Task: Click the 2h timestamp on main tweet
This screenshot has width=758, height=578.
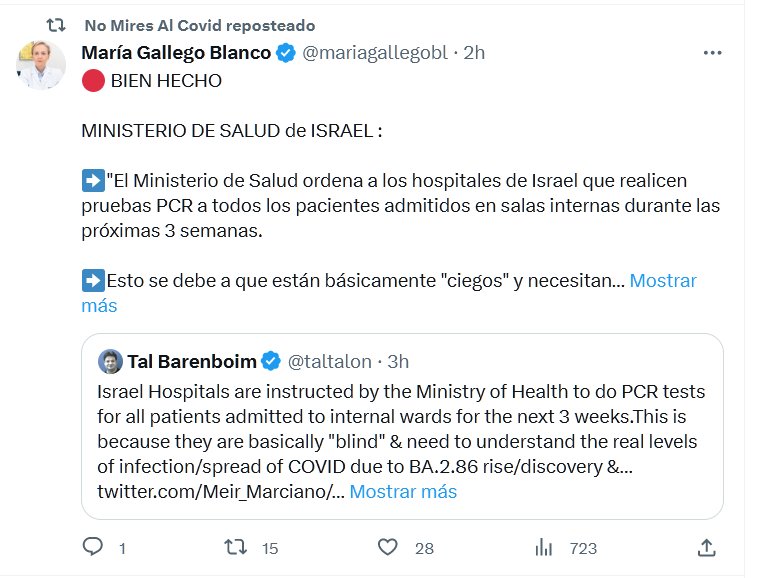Action: pyautogui.click(x=474, y=53)
